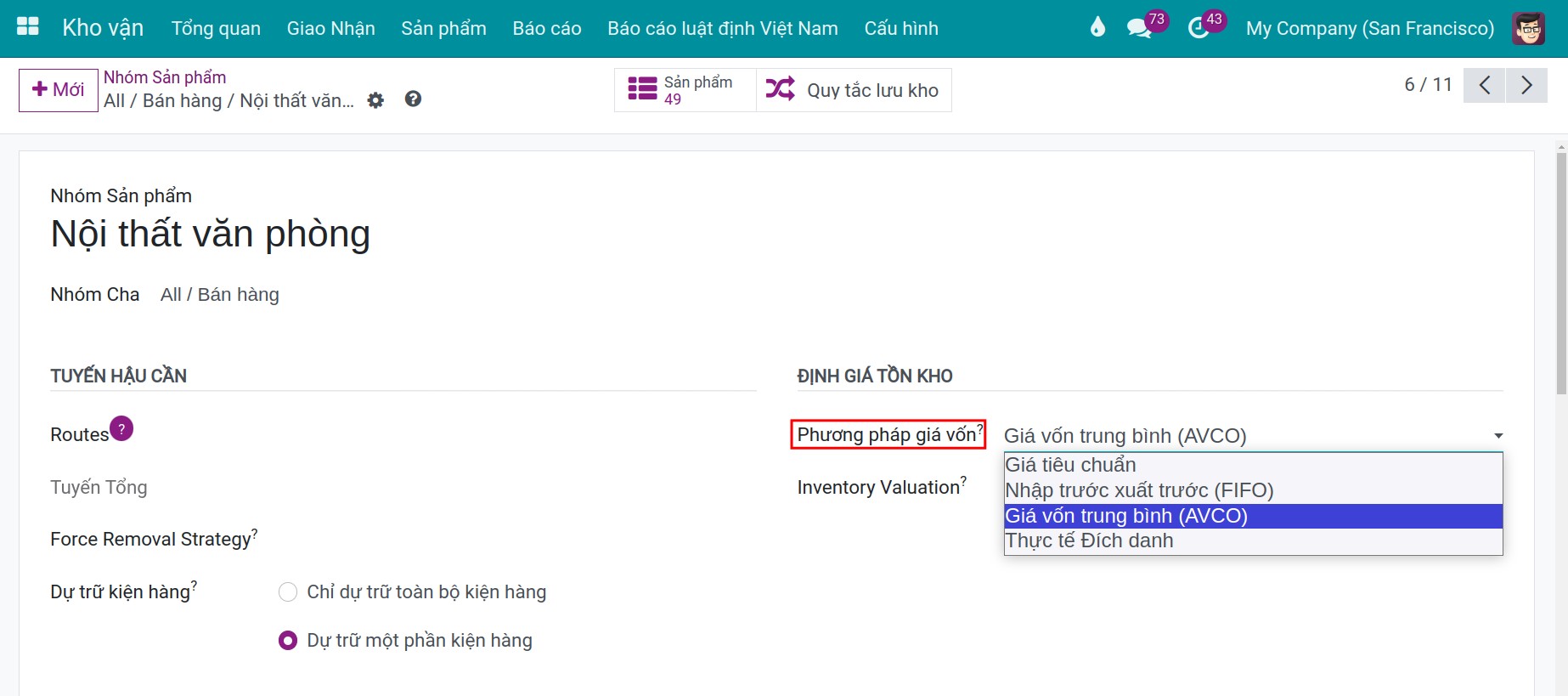This screenshot has height=696, width=1568.
Task: Edit the Nội thất văn phòng name field
Action: coord(211,234)
